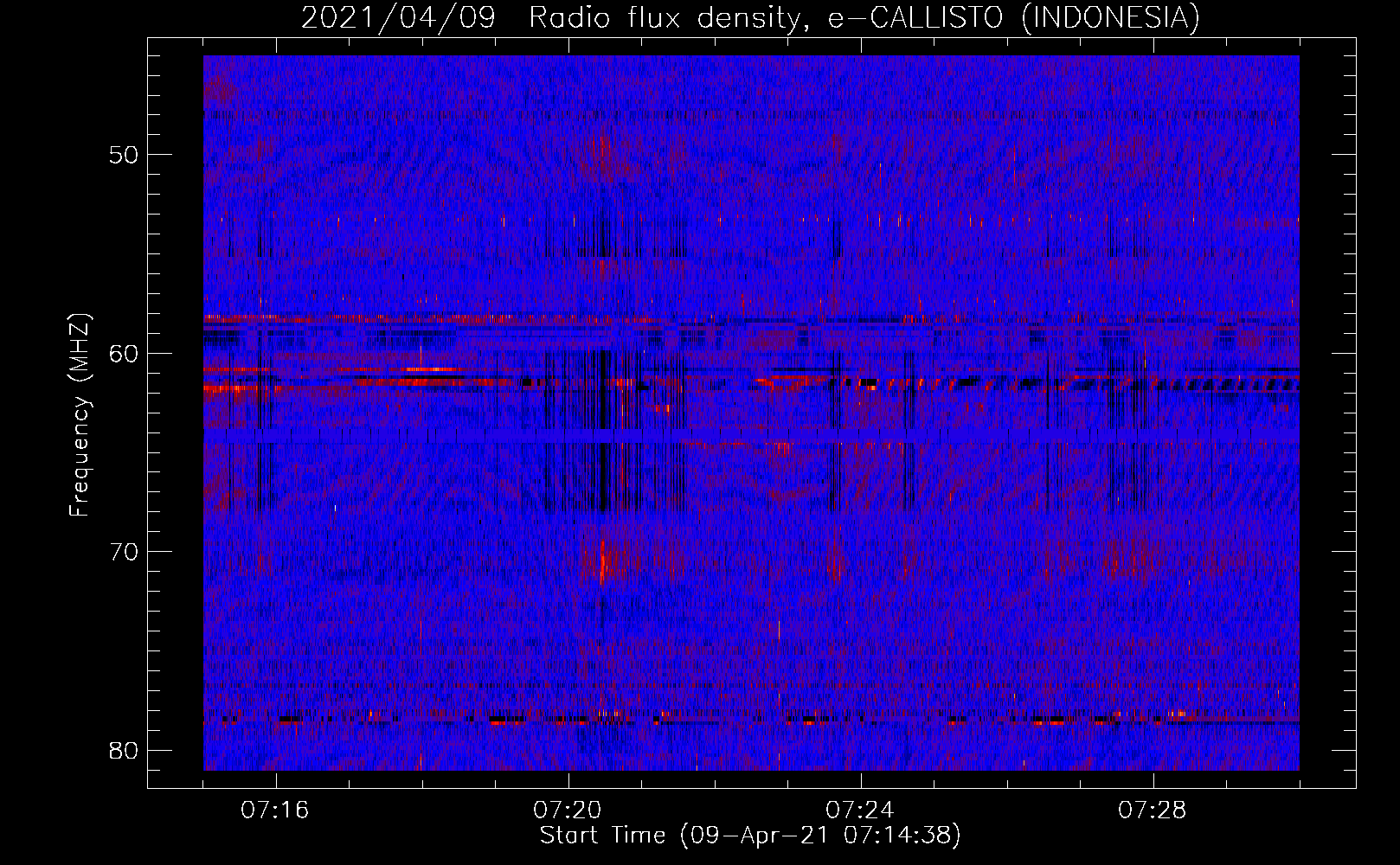Image resolution: width=1400 pixels, height=865 pixels.
Task: Click the "50" frequency tick label
Action: [125, 155]
